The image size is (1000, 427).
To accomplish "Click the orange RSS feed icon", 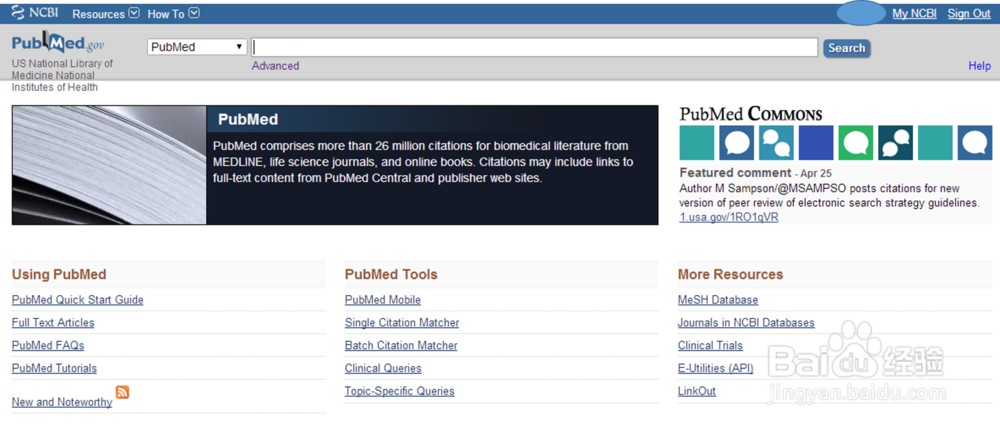I will (x=123, y=392).
